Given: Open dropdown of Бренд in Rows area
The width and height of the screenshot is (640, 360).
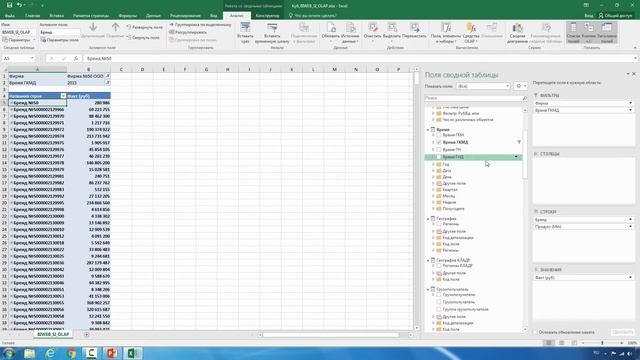Looking at the screenshot, I should click(x=630, y=220).
